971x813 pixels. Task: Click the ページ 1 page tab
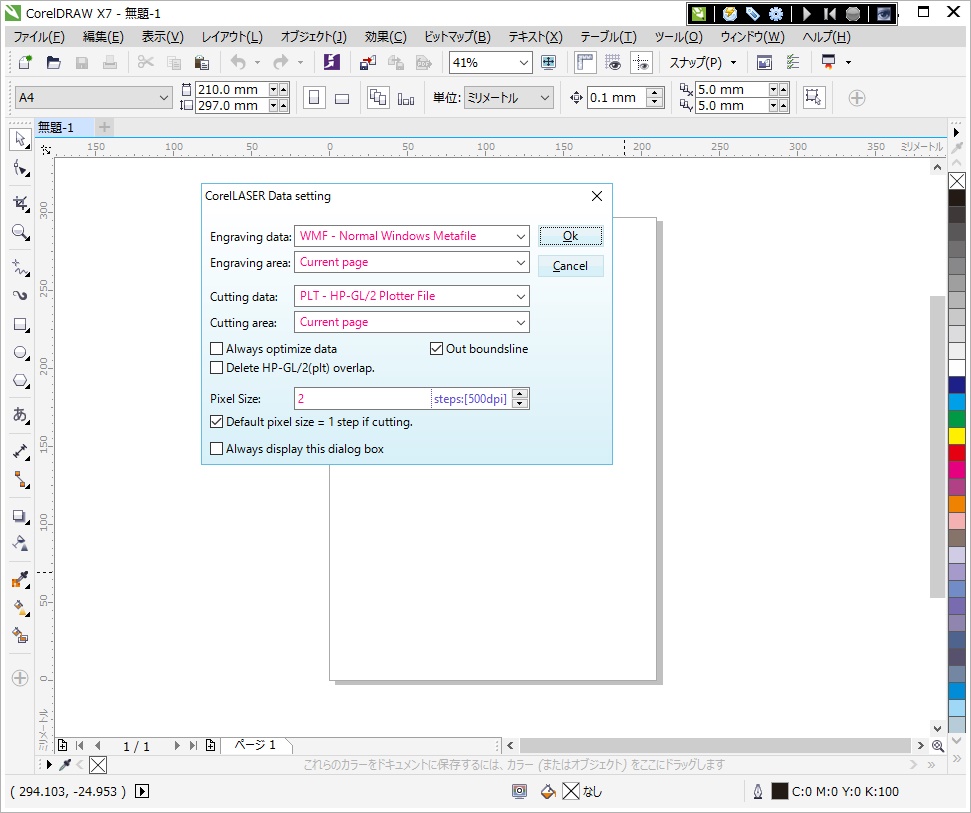point(255,745)
